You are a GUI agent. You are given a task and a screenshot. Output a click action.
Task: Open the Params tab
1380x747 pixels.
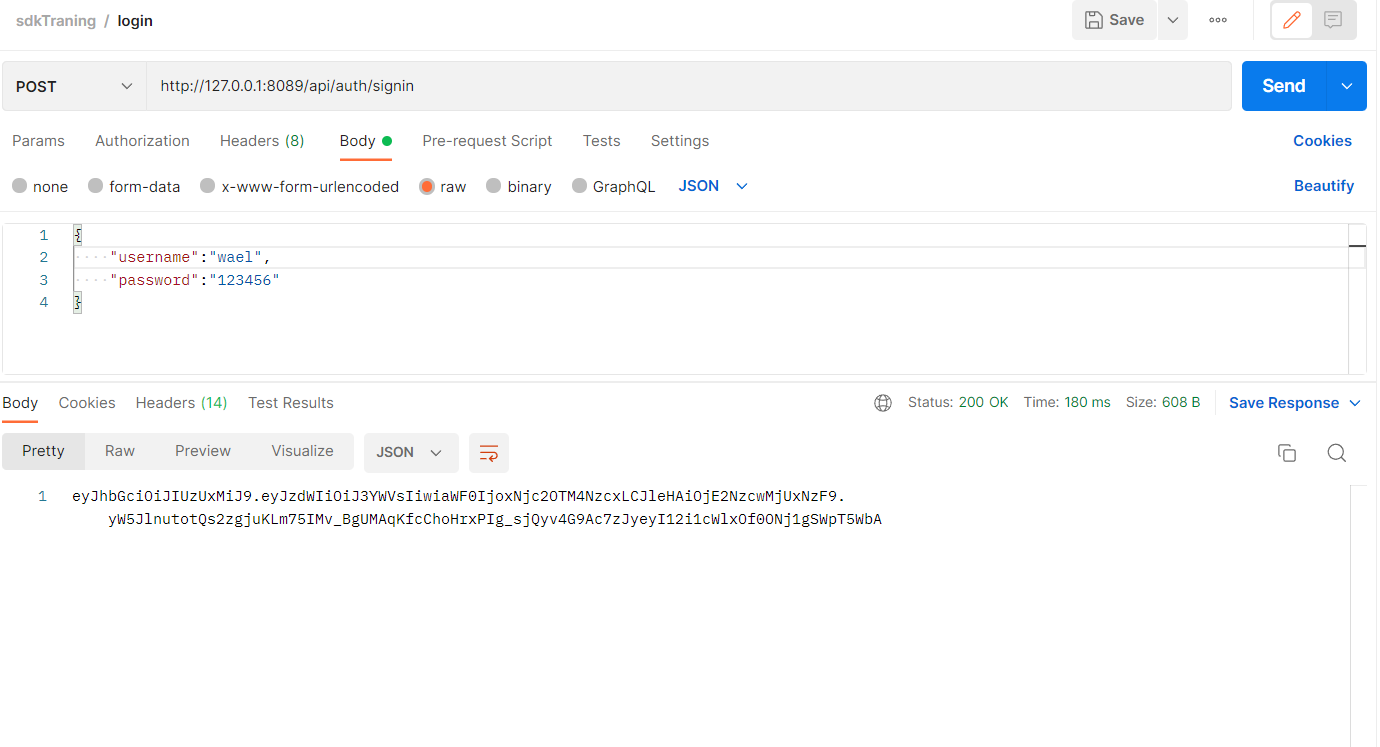(38, 141)
